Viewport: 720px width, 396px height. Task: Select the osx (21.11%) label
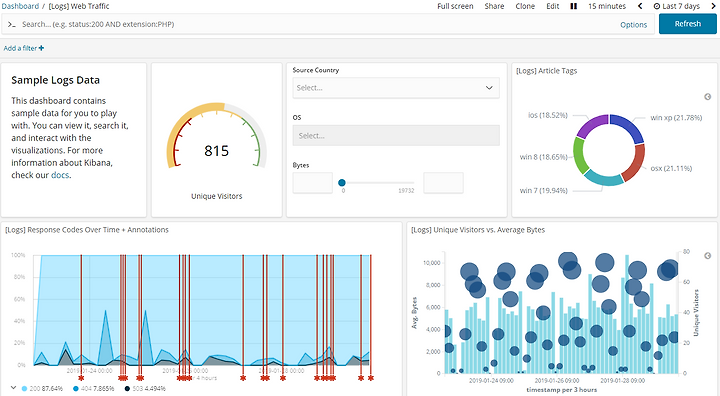671,168
